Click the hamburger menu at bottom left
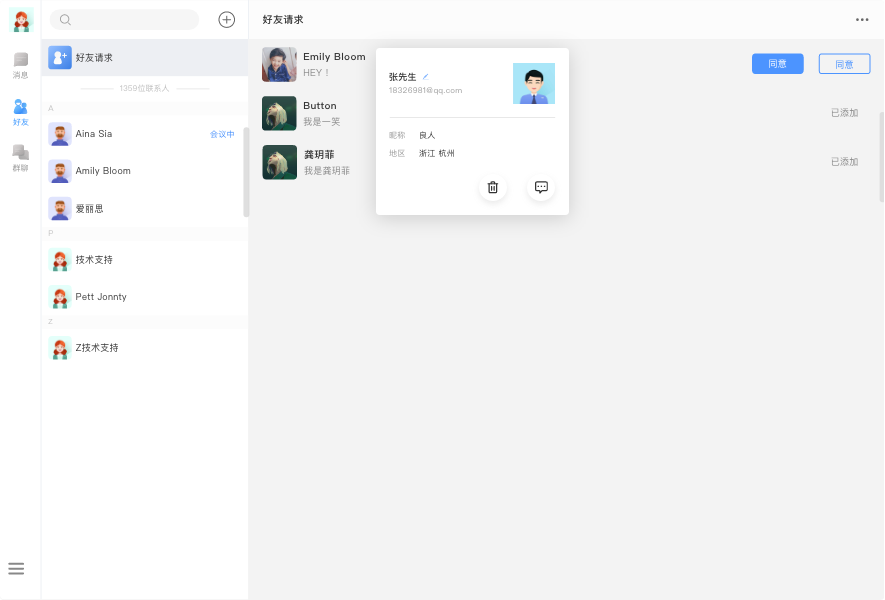This screenshot has height=600, width=885. pyautogui.click(x=16, y=569)
